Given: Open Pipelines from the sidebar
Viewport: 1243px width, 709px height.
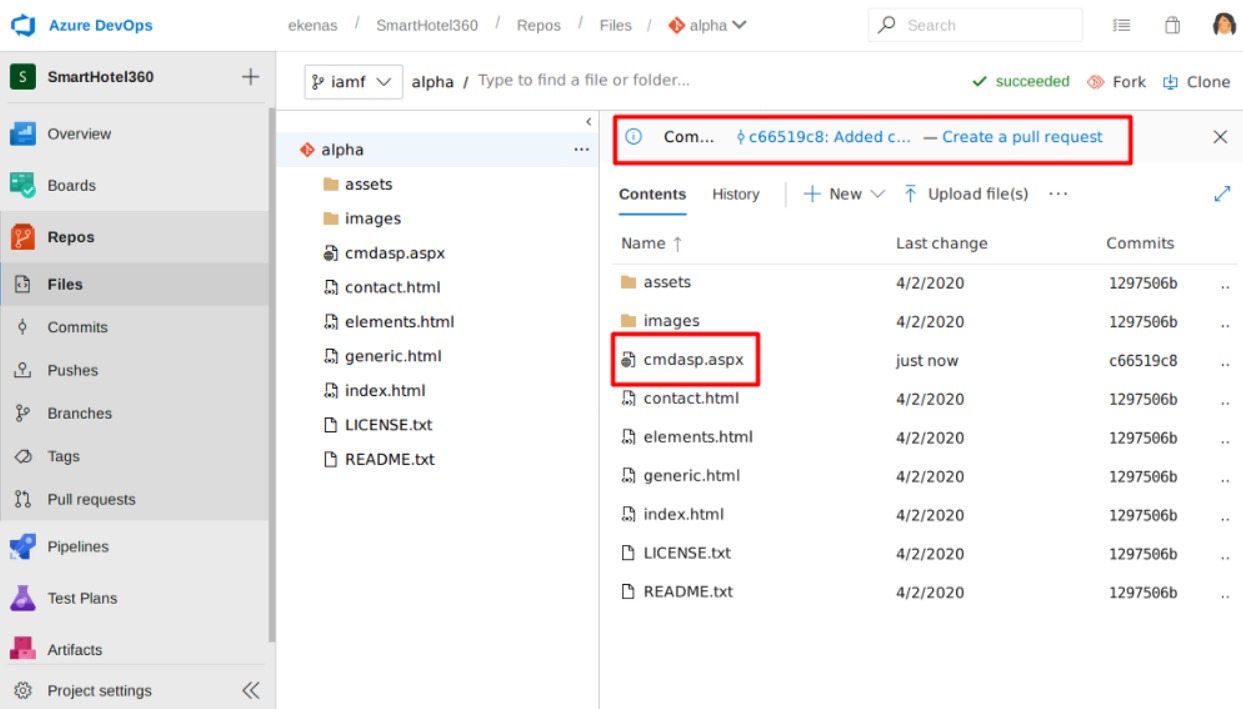Looking at the screenshot, I should pos(78,547).
